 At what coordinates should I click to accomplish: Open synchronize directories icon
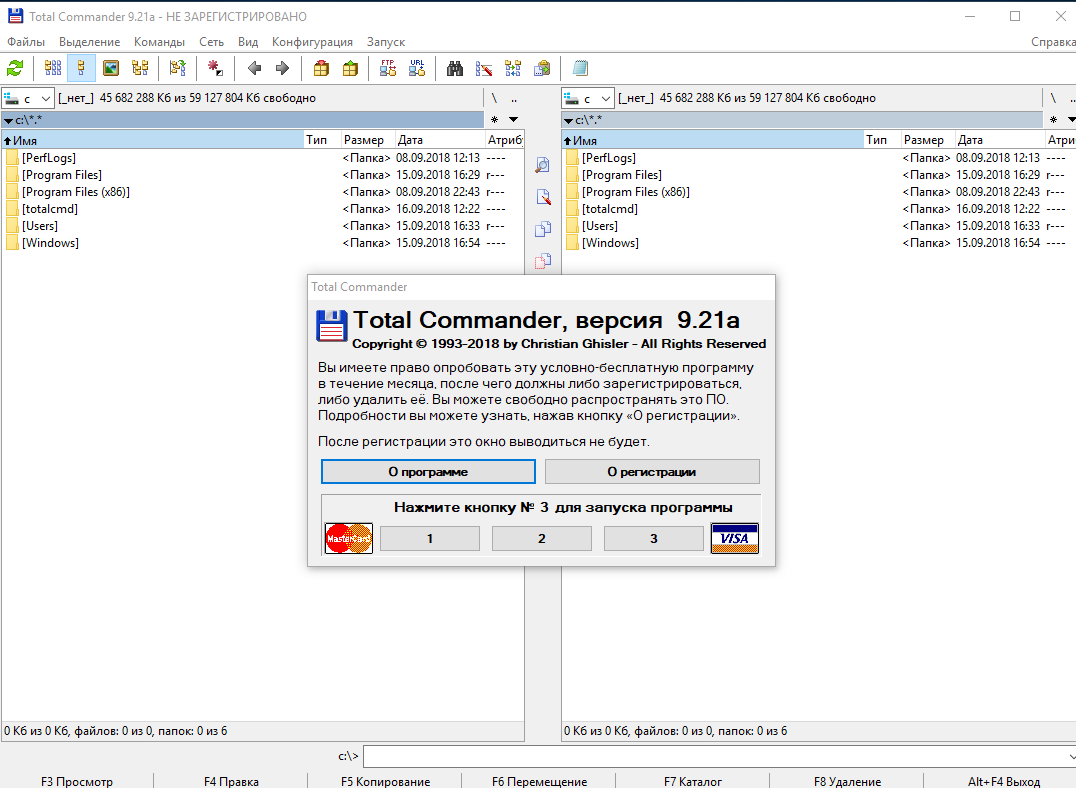point(513,68)
